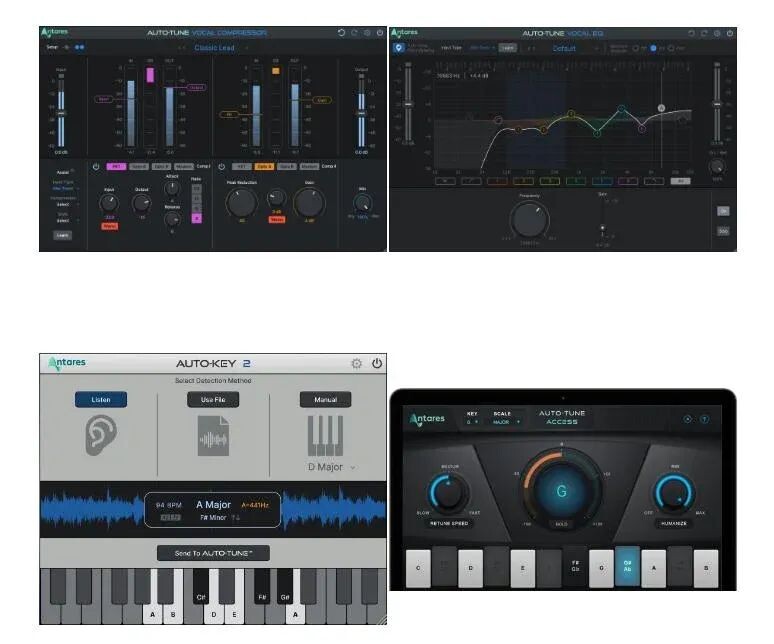Click the A=441Hz tuning reference

tap(255, 505)
